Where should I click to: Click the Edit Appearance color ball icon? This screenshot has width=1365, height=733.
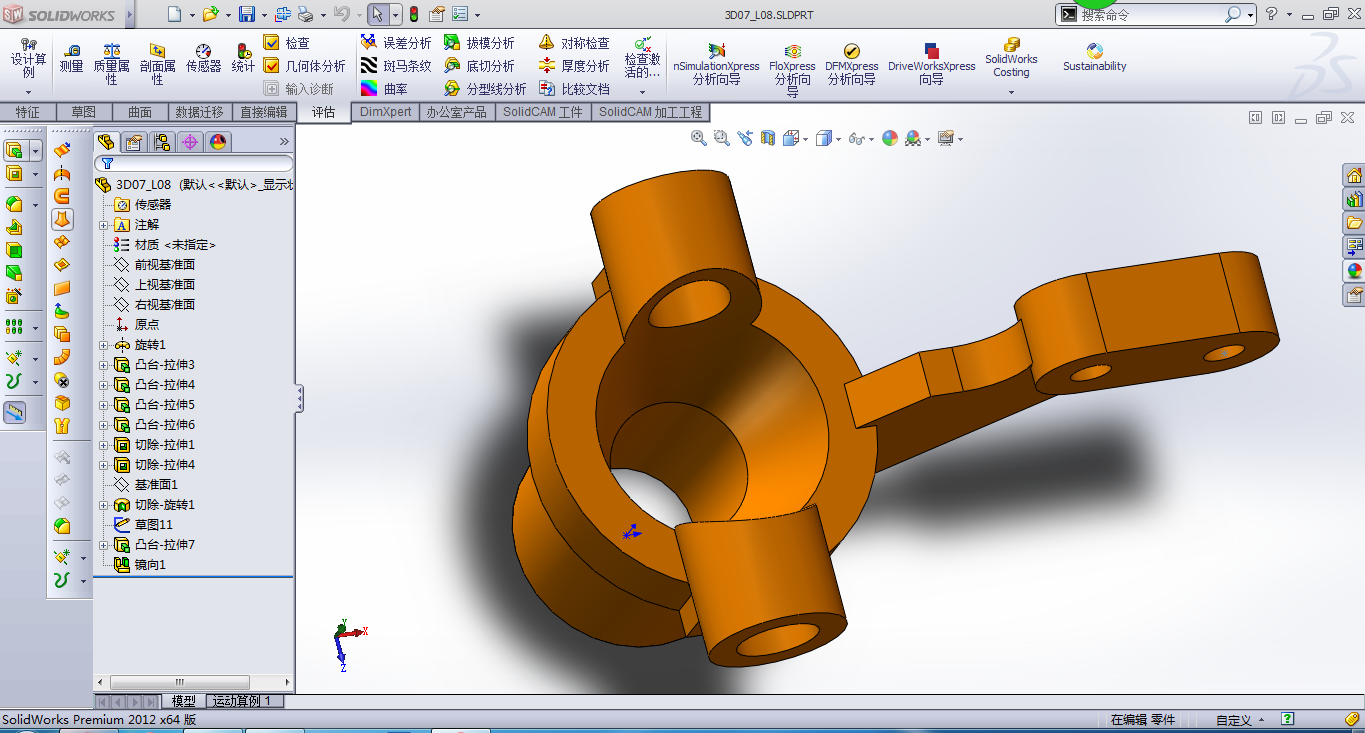890,138
